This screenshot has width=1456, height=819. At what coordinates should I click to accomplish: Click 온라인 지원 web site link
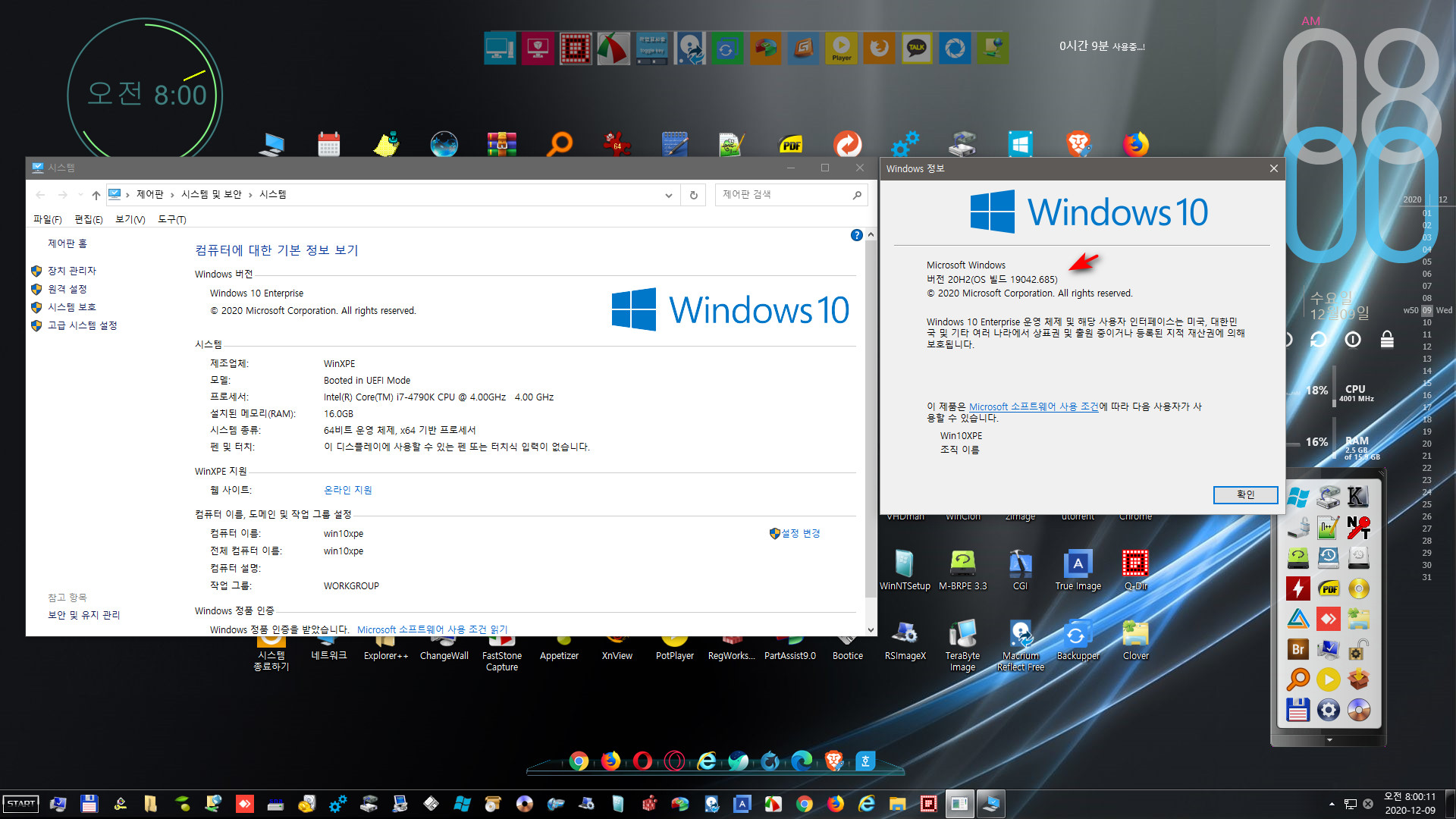(348, 490)
